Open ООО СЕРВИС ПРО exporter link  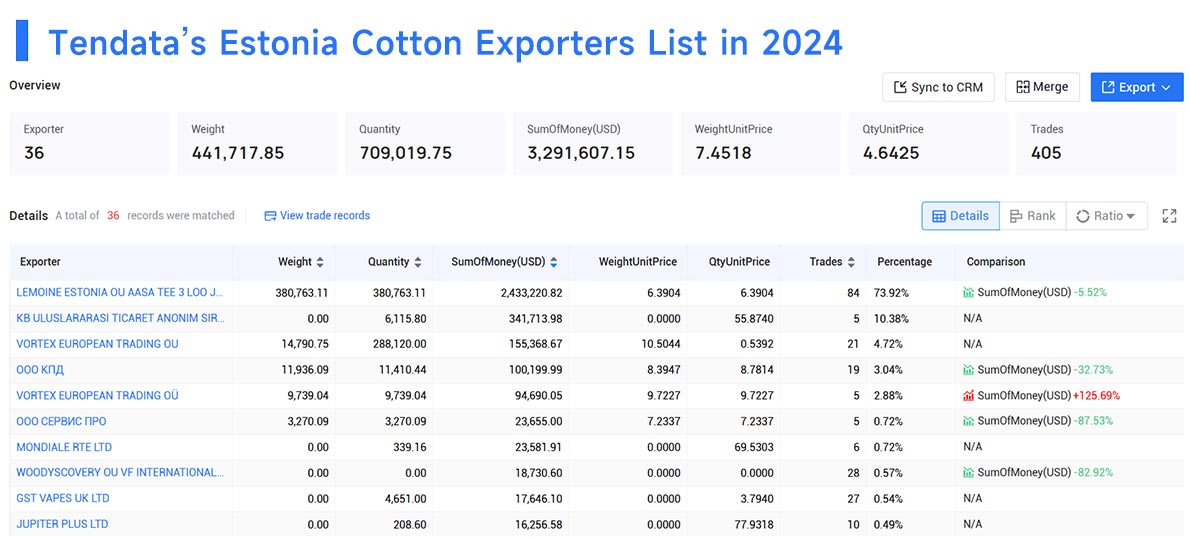(61, 421)
